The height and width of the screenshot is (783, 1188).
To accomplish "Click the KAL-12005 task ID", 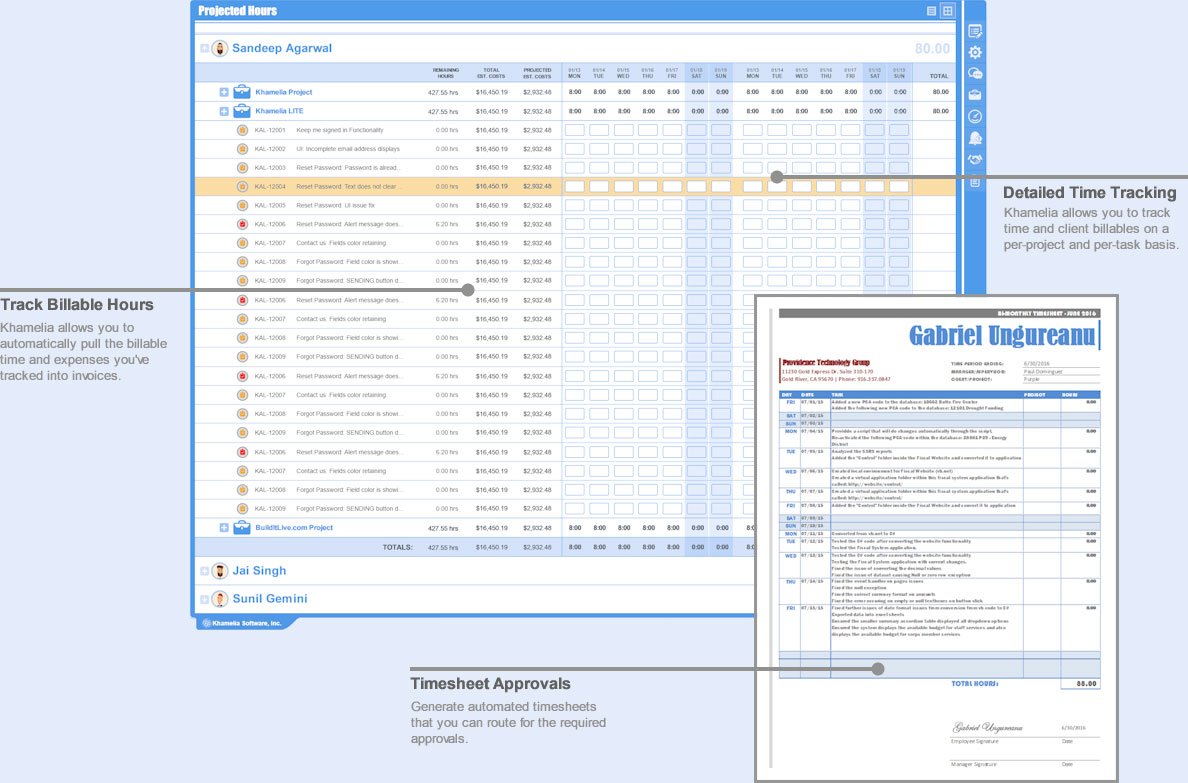I will pos(270,205).
